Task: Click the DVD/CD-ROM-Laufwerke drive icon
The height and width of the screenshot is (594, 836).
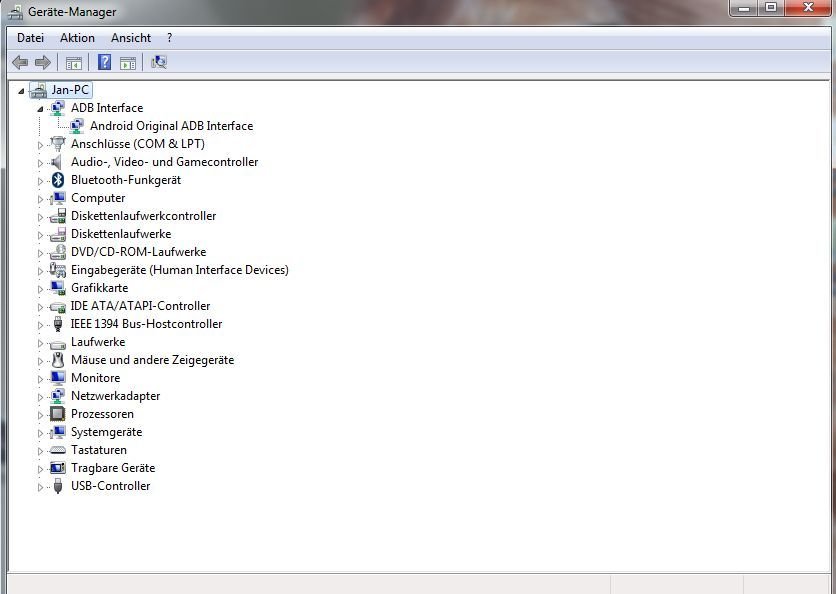Action: (x=58, y=252)
